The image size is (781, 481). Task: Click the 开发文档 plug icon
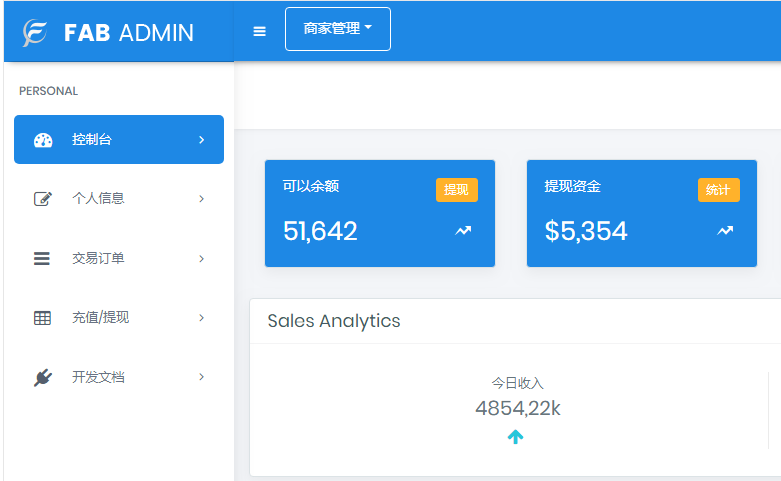[x=42, y=378]
